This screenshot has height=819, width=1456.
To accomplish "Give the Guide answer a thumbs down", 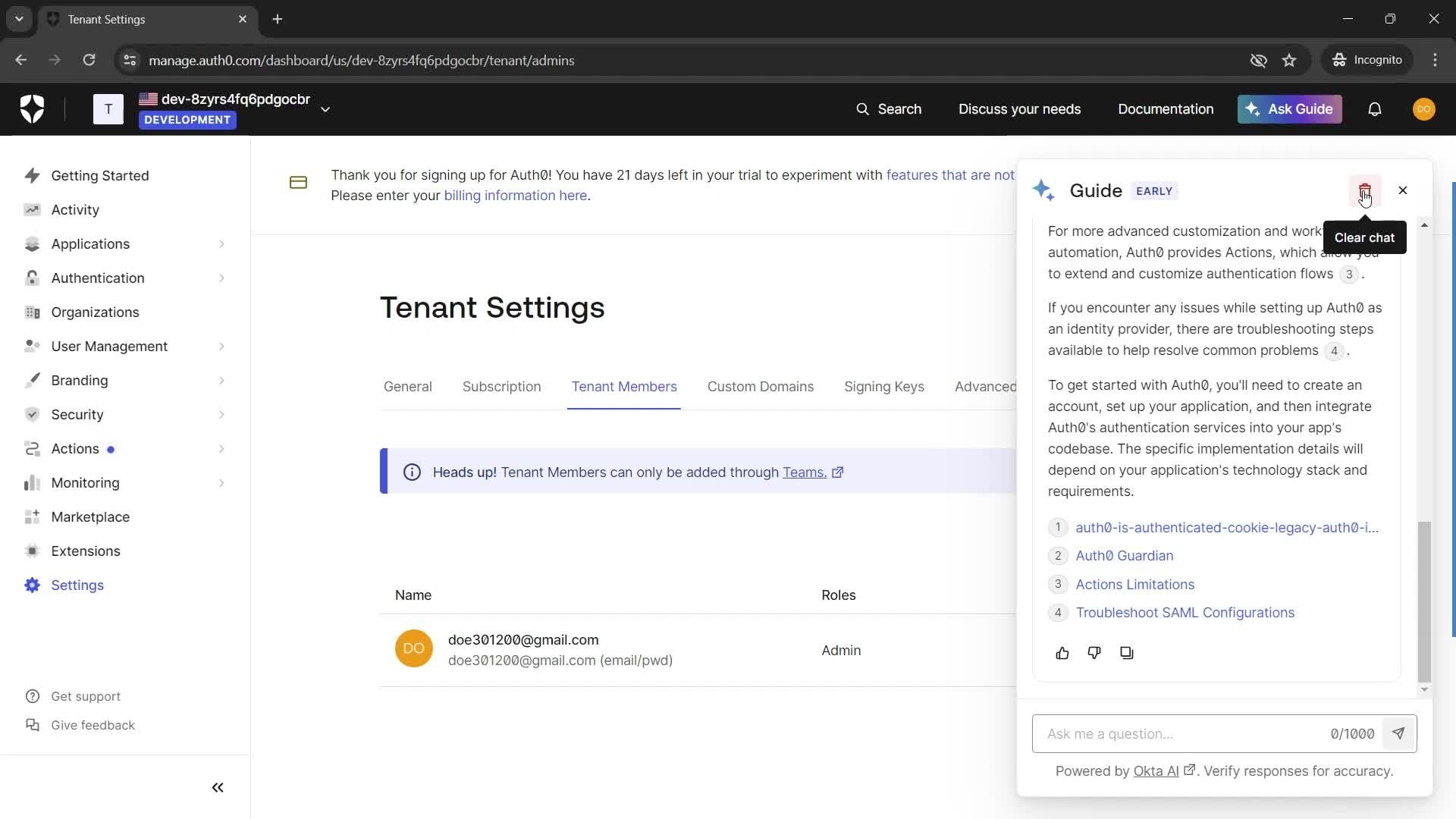I will tap(1094, 653).
